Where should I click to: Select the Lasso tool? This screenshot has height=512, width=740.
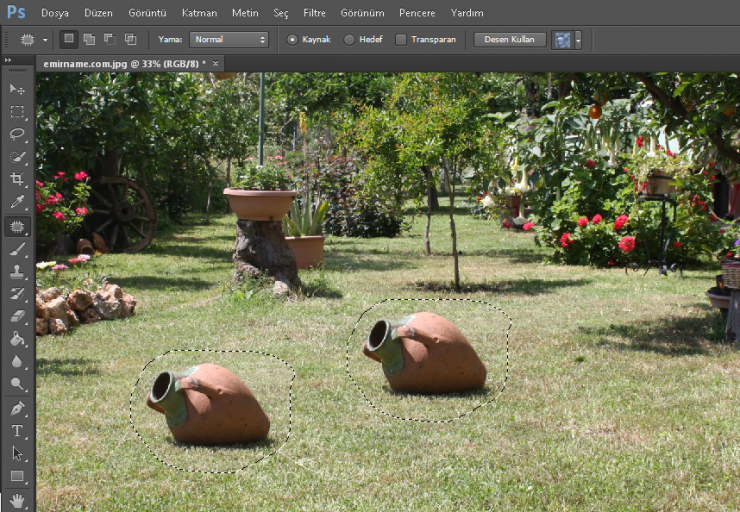point(17,134)
